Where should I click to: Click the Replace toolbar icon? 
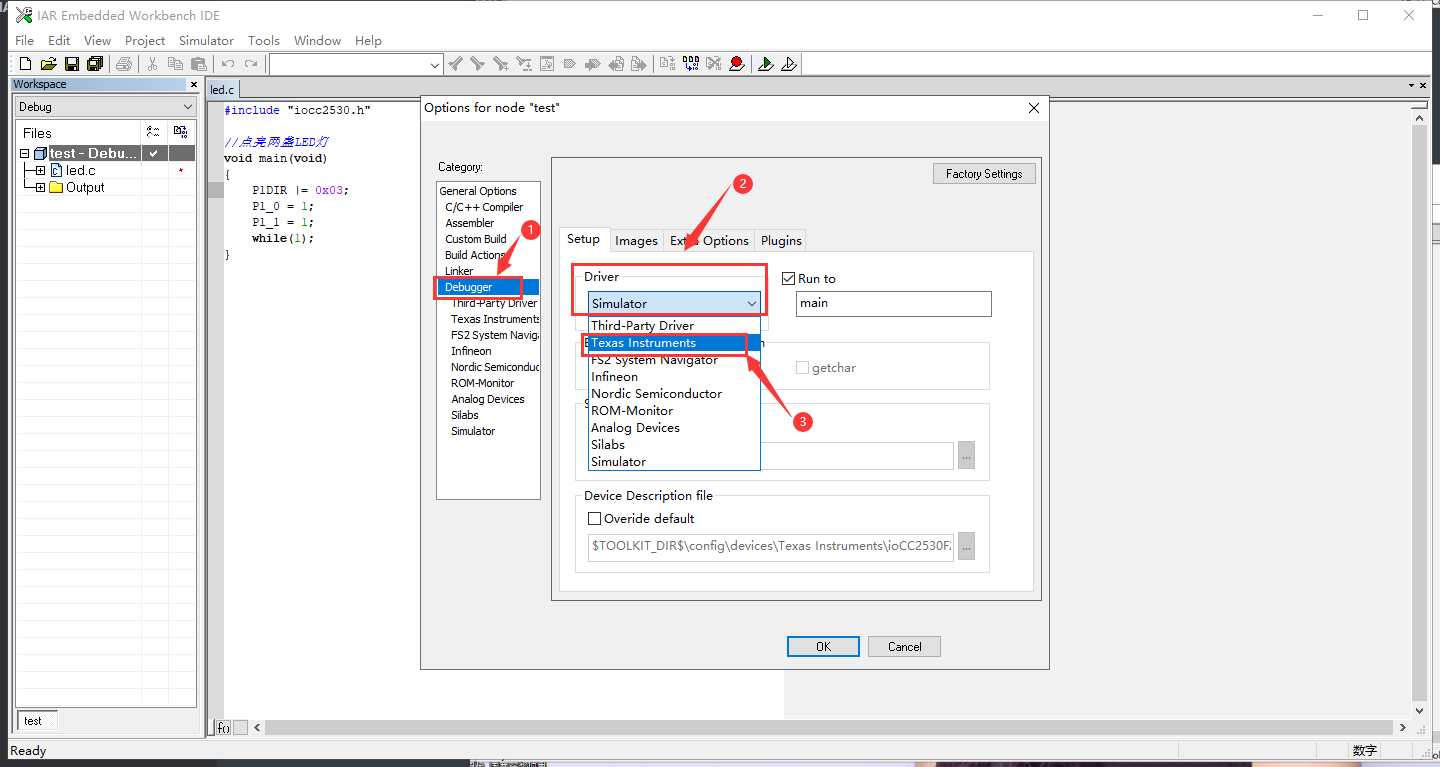(524, 64)
